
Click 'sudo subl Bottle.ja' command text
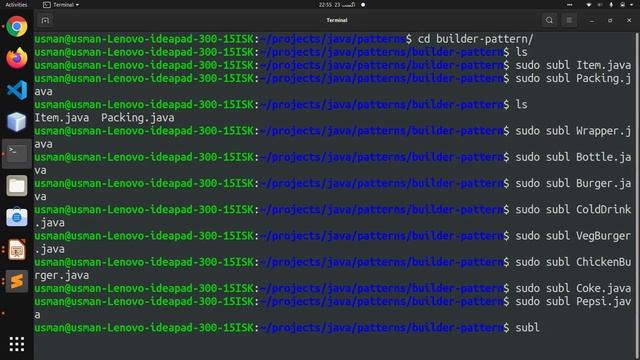573,157
